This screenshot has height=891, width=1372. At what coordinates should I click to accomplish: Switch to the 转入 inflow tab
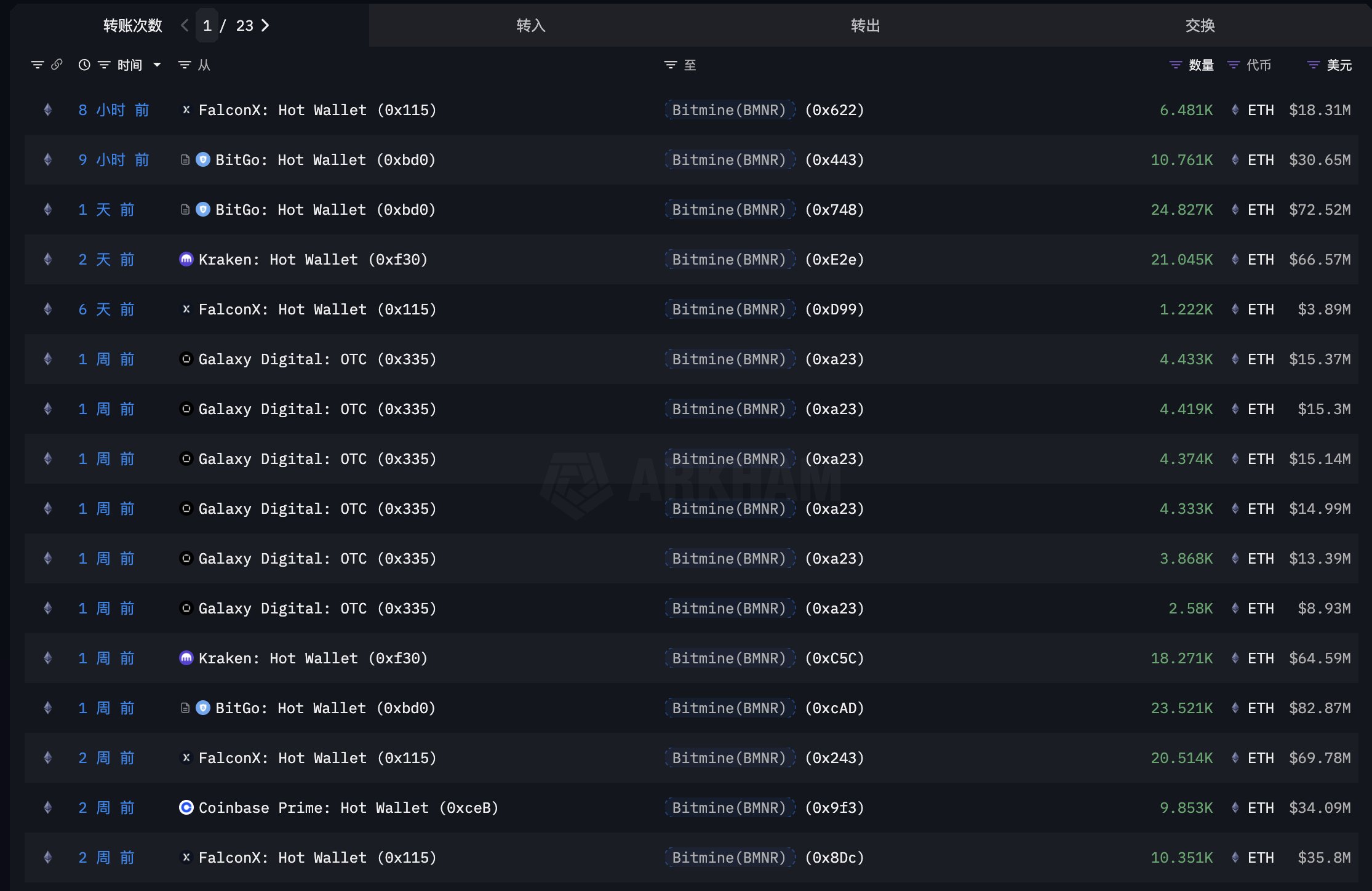point(530,25)
